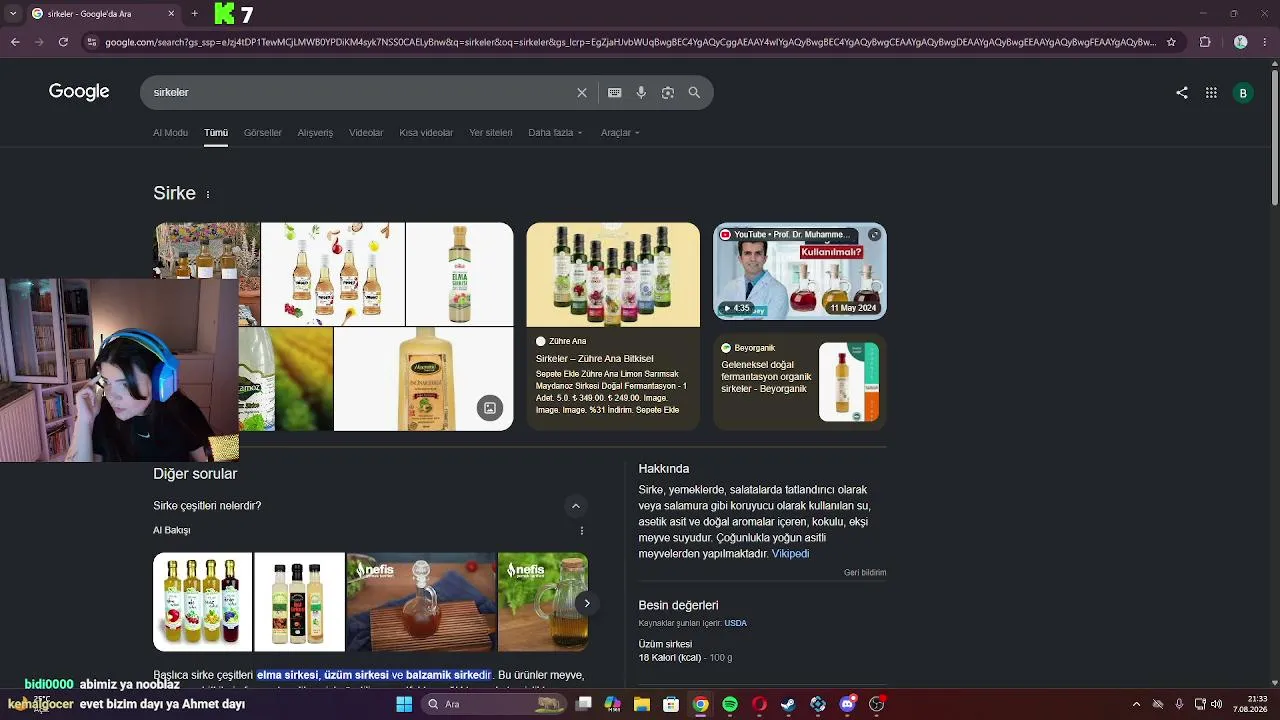Open File Explorer from the taskbar

click(x=642, y=704)
